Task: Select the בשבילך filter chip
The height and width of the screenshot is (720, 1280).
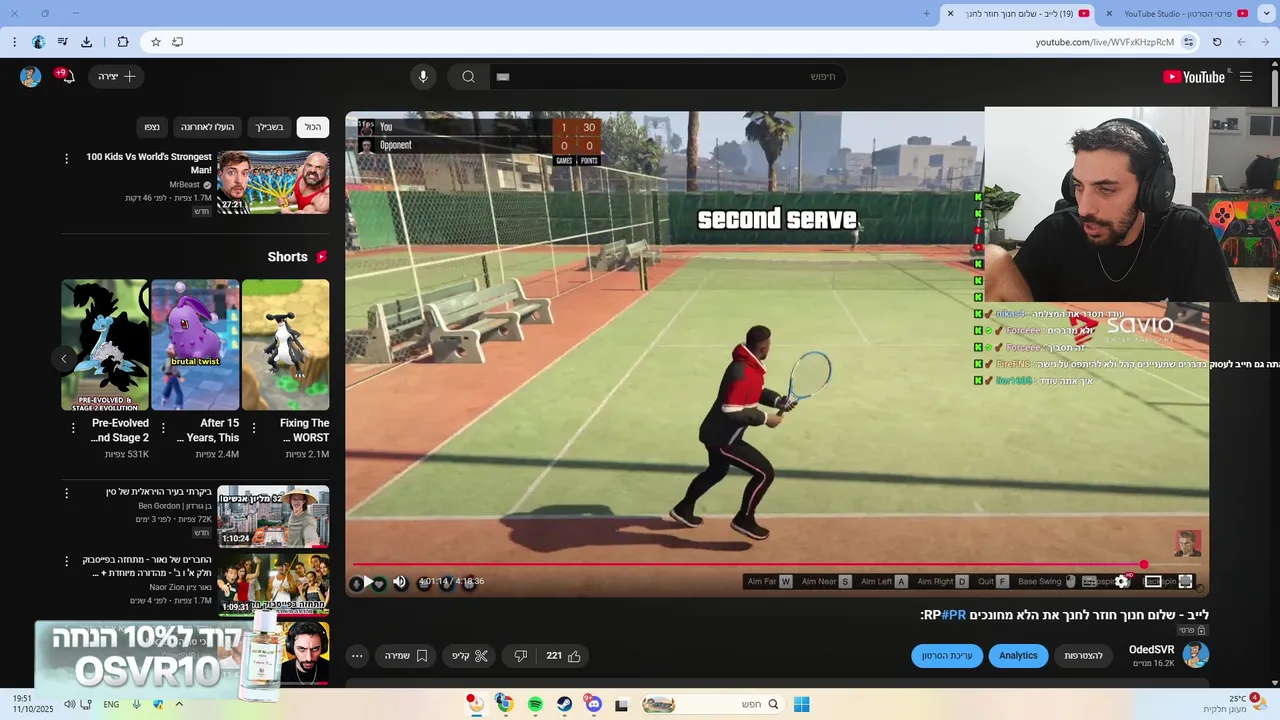Action: tap(269, 127)
